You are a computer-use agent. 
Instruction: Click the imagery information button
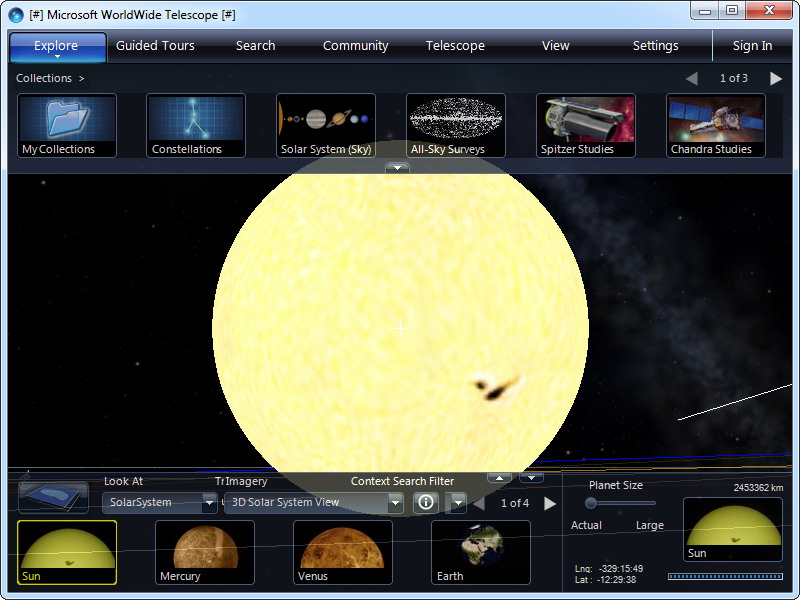426,503
